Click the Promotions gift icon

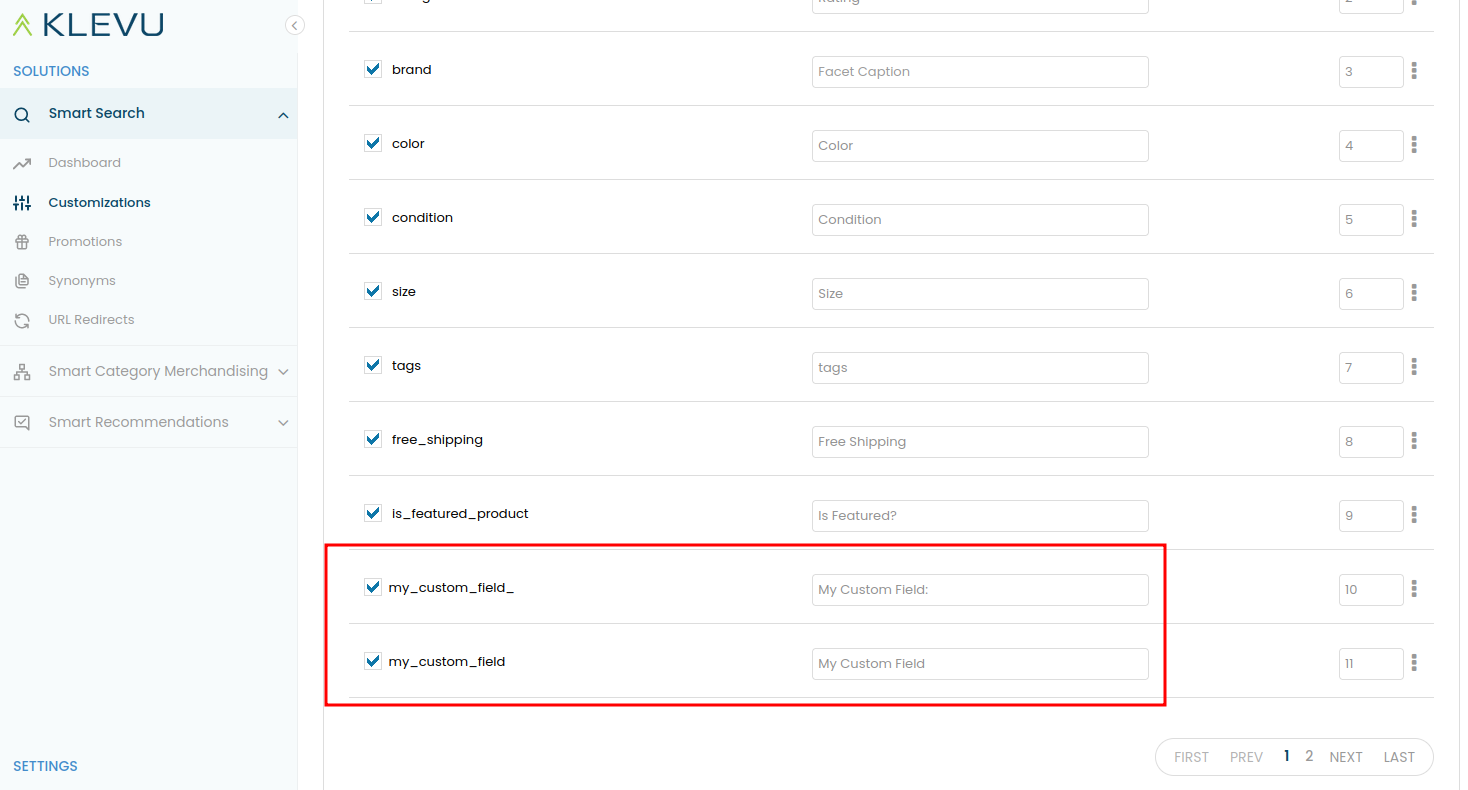[x=22, y=242]
